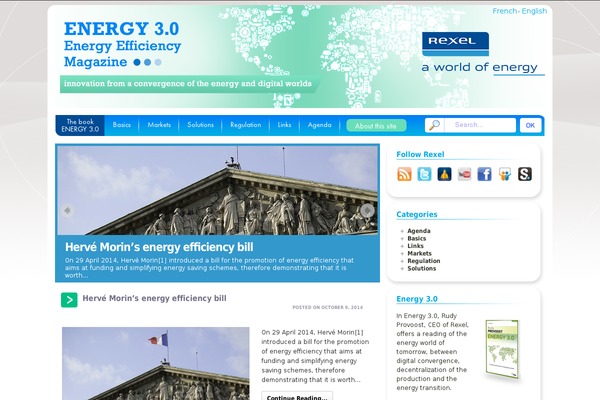Open the ENERGY 3.0 site title
This screenshot has height=400, width=600.
click(x=122, y=29)
